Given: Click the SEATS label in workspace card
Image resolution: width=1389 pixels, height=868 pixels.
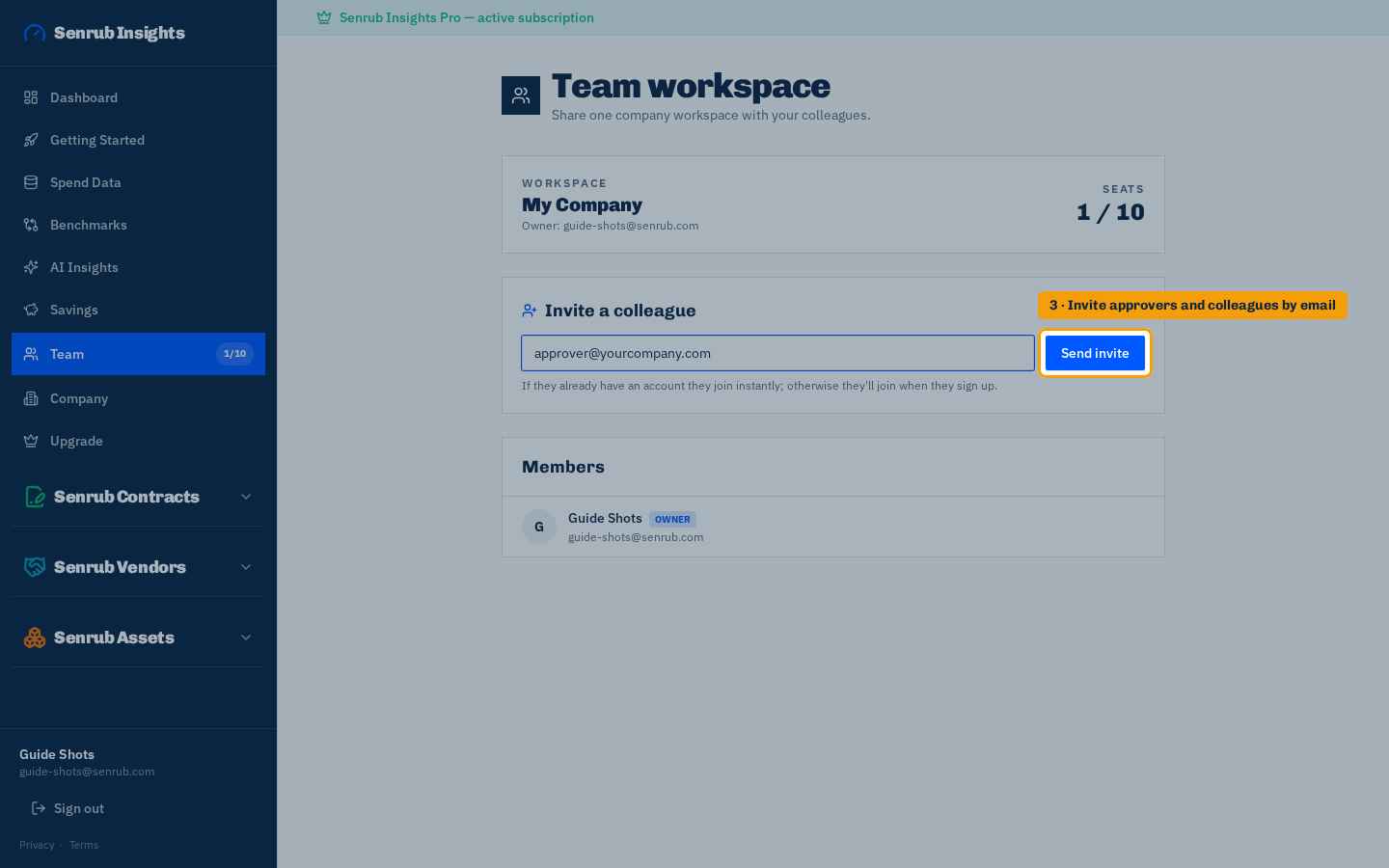Looking at the screenshot, I should click(1123, 189).
